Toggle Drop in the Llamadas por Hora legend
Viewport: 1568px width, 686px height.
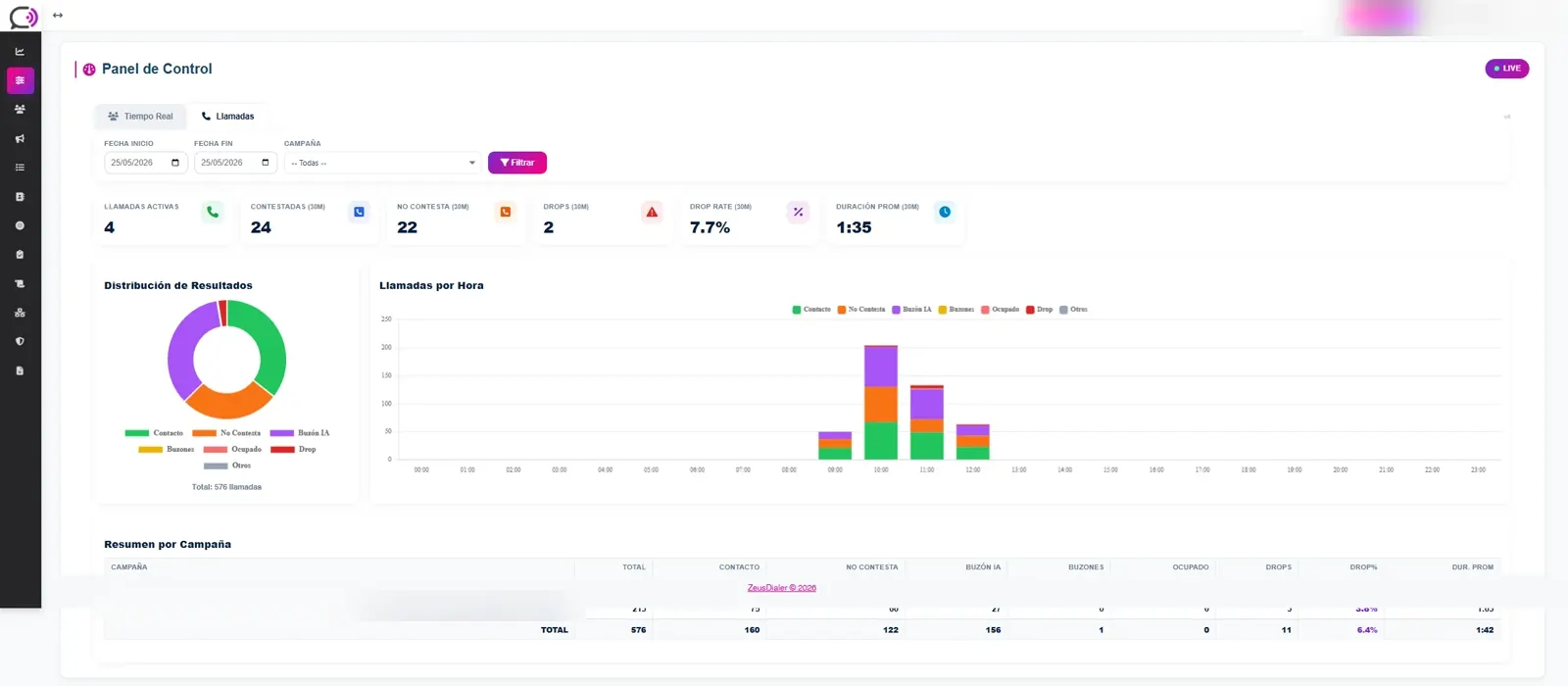point(1039,310)
